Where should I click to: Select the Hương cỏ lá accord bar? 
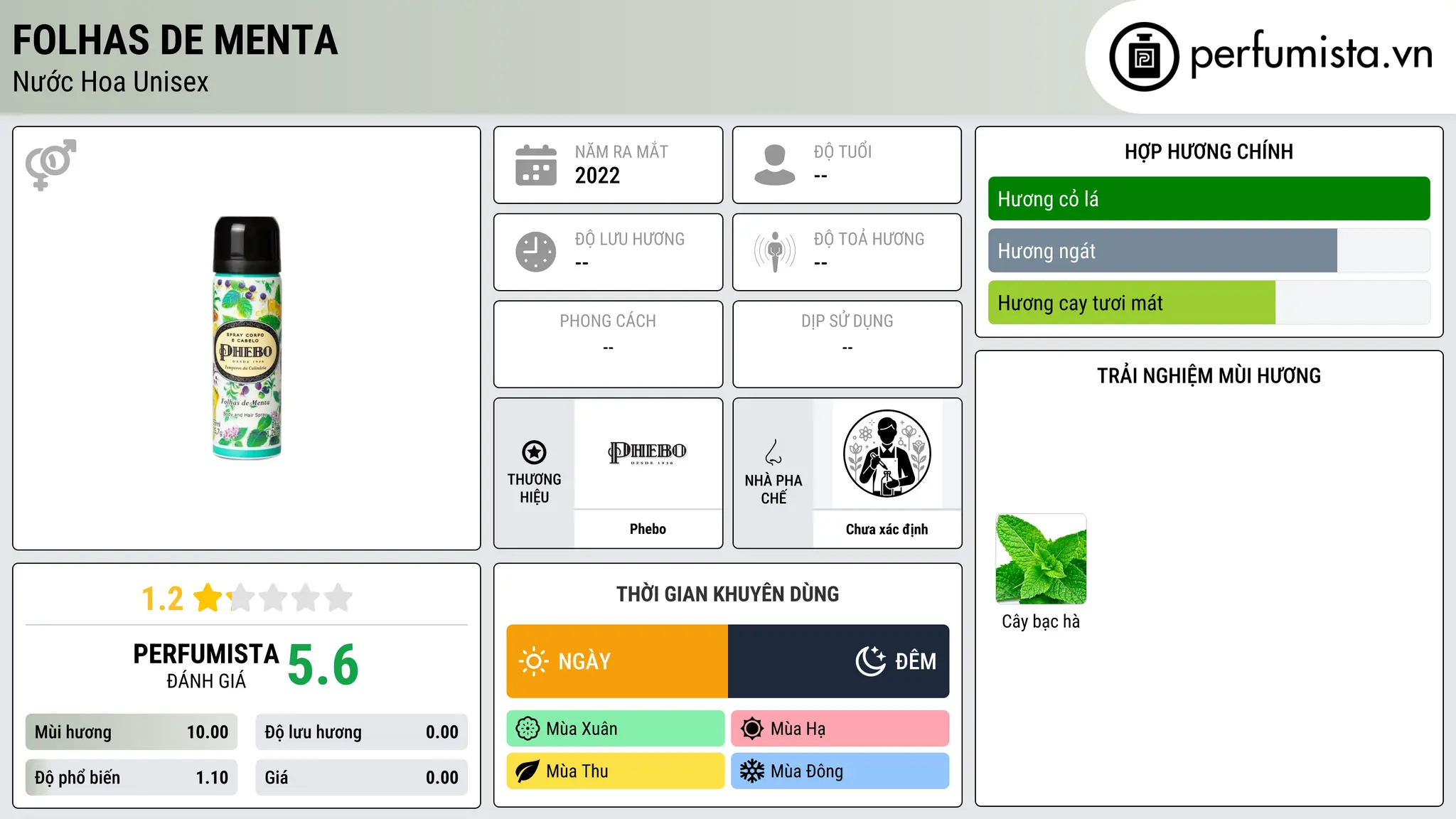[x=1209, y=199]
